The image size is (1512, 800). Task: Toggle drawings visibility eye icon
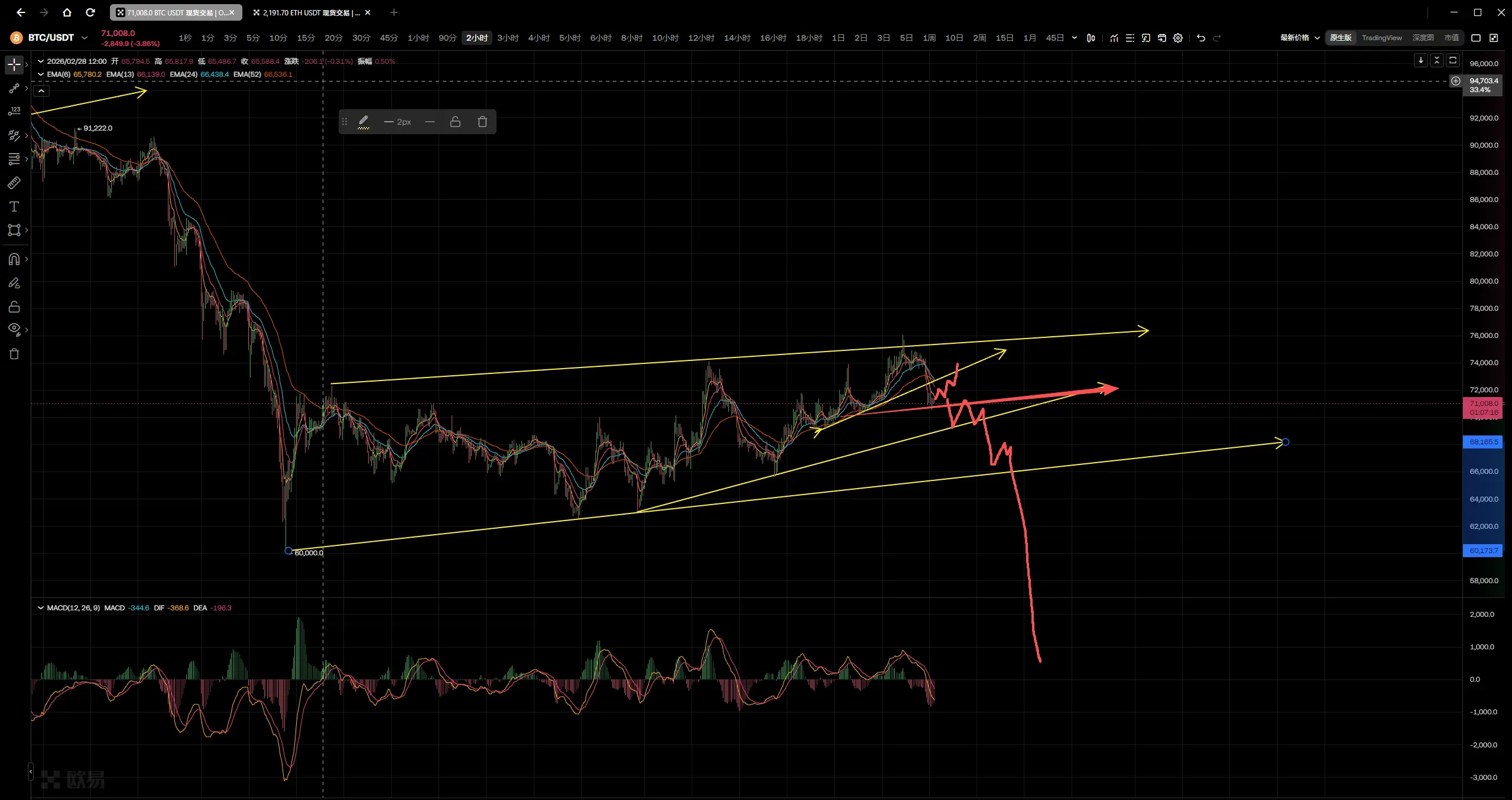pyautogui.click(x=14, y=329)
